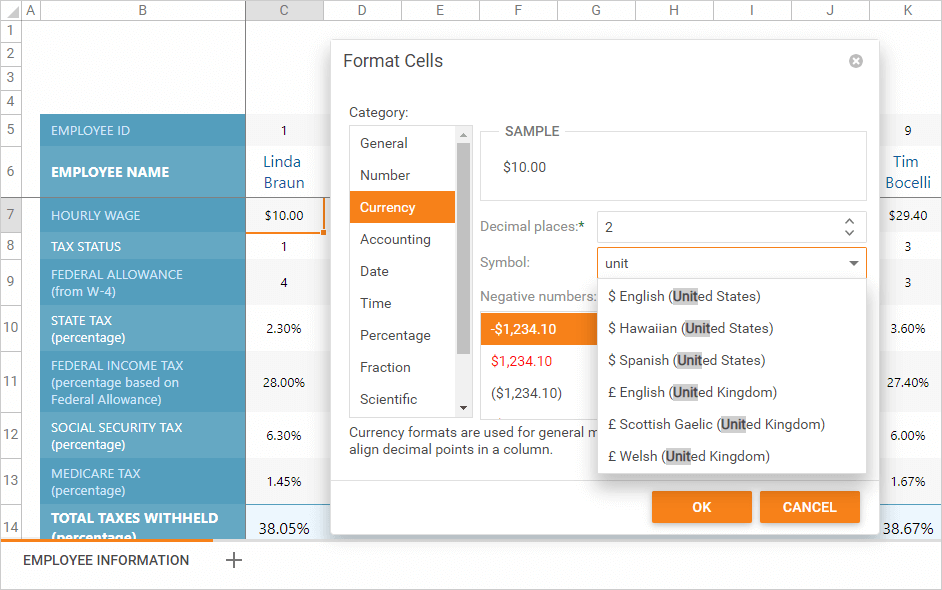
Task: Choose £ Welsh (United Kingdom) symbol
Action: 732,456
